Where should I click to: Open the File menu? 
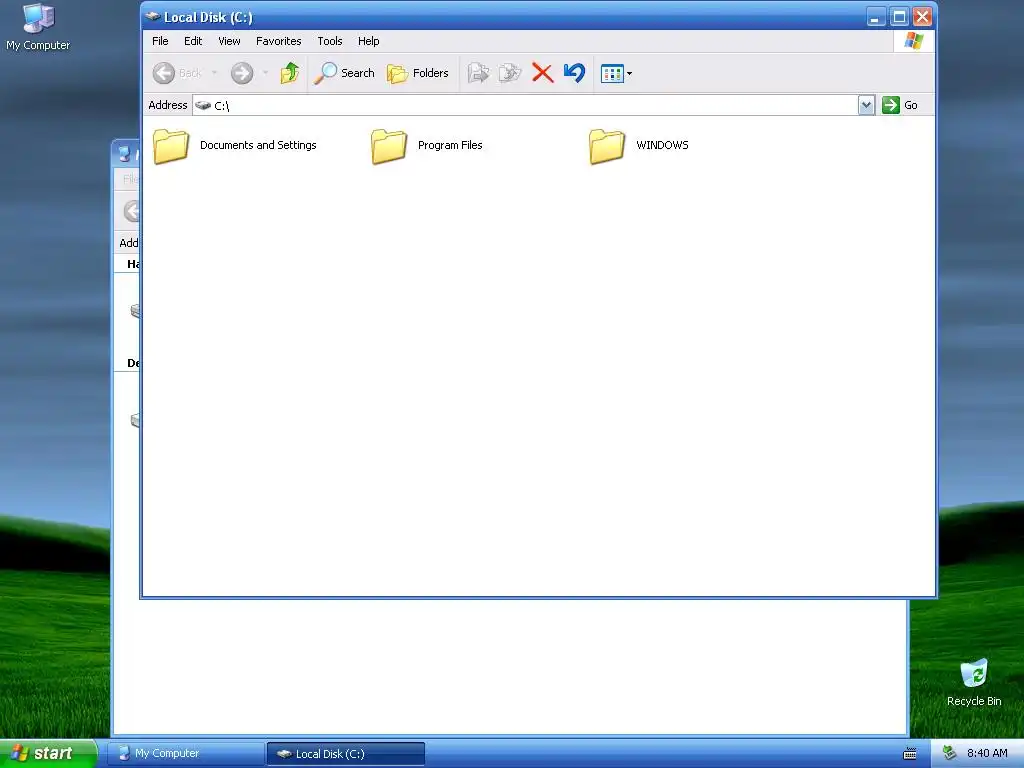(x=160, y=41)
